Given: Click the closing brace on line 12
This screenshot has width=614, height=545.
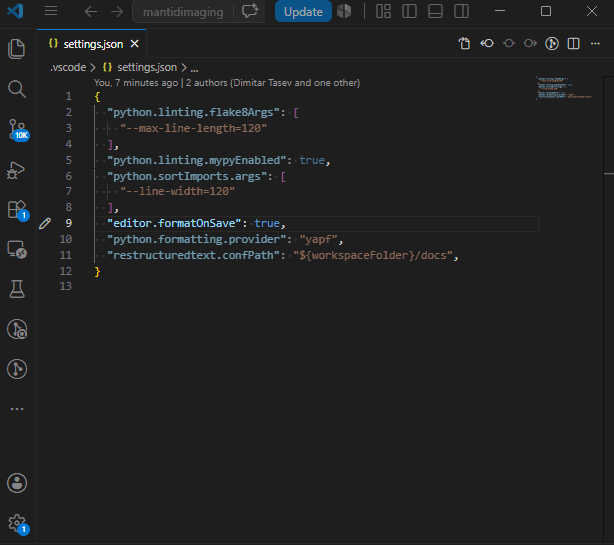Looking at the screenshot, I should click(x=97, y=271).
